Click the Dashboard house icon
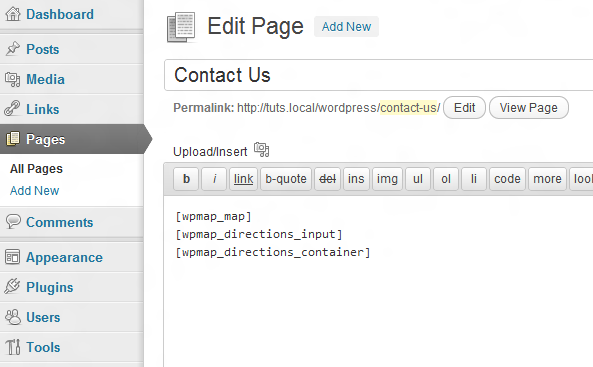The height and width of the screenshot is (367, 593). click(x=13, y=14)
